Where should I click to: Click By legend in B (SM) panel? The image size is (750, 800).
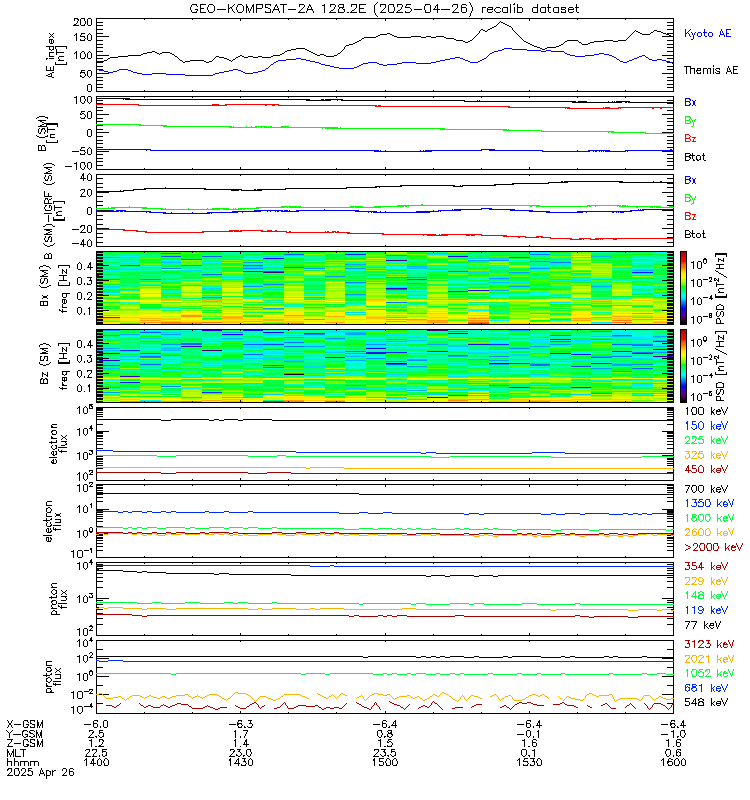click(690, 121)
